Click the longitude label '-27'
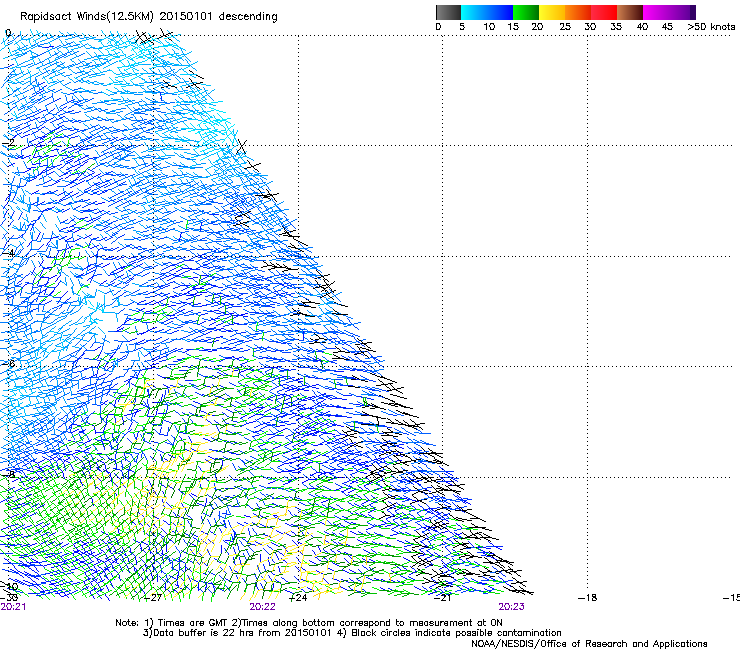Image resolution: width=740 pixels, height=650 pixels. (153, 598)
